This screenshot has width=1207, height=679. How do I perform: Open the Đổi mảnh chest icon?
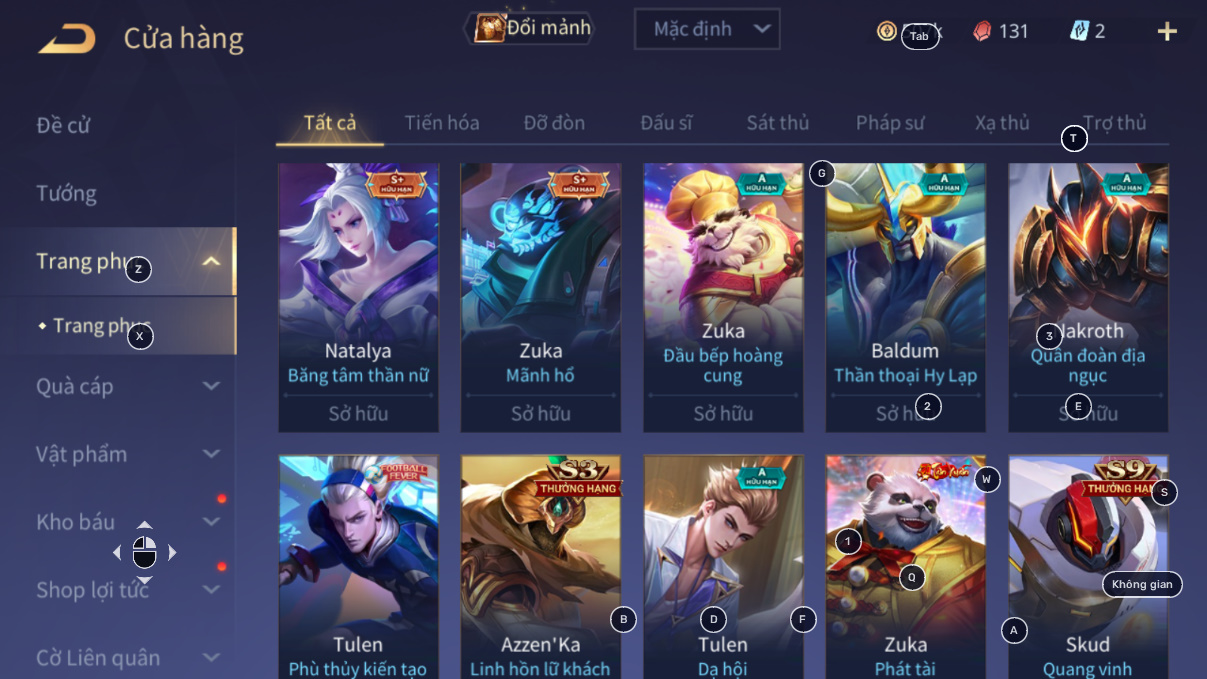click(x=489, y=28)
